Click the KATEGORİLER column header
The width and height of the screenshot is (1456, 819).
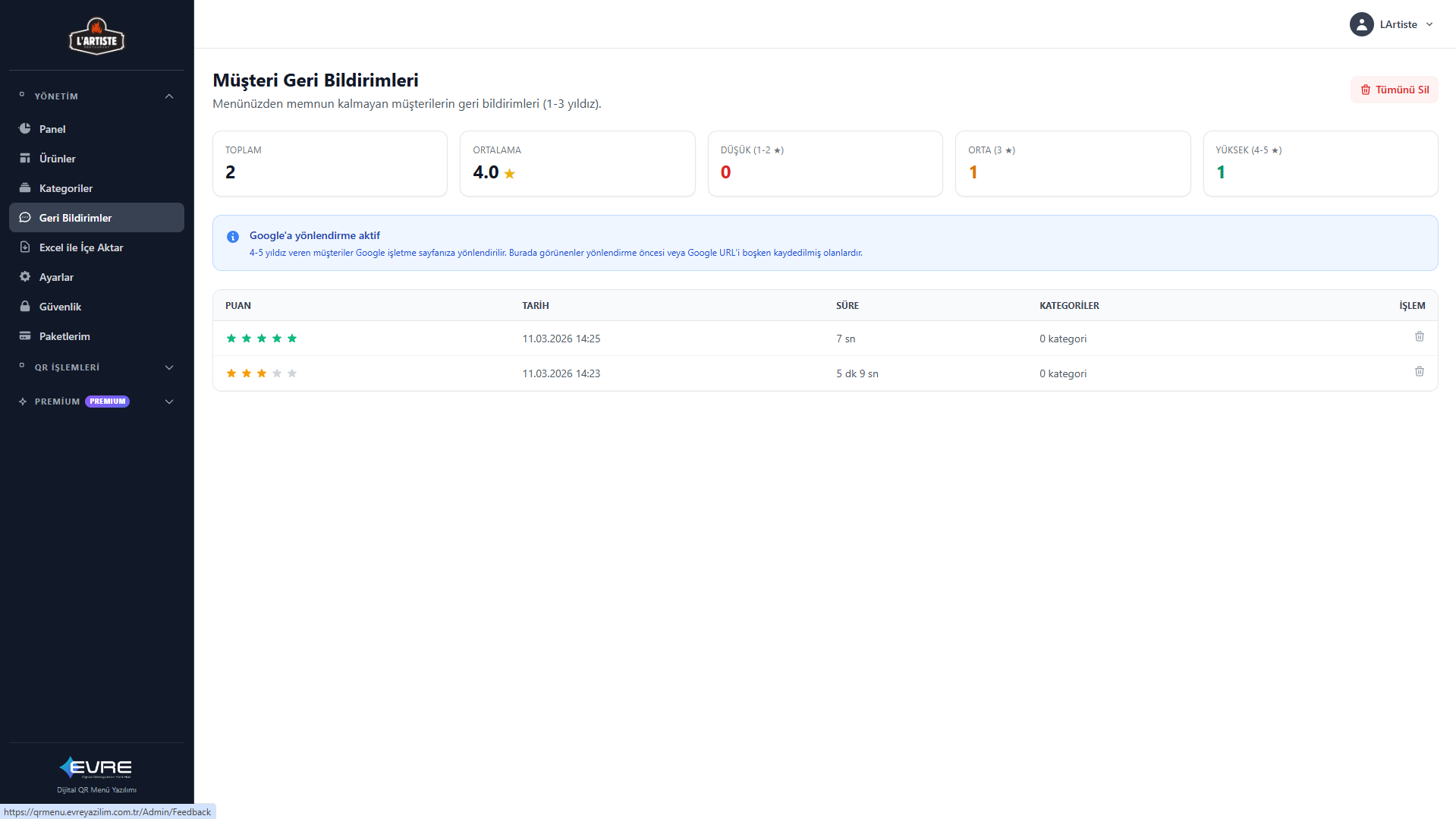[x=1069, y=306]
